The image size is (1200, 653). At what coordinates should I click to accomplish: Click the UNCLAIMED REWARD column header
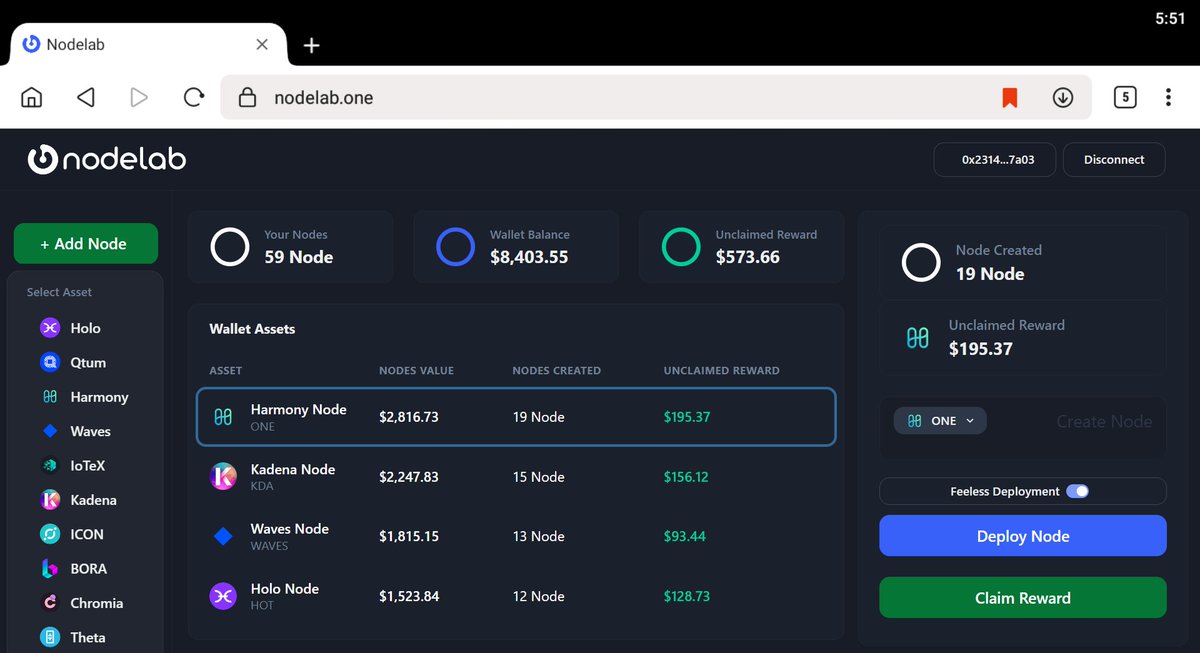coord(722,370)
